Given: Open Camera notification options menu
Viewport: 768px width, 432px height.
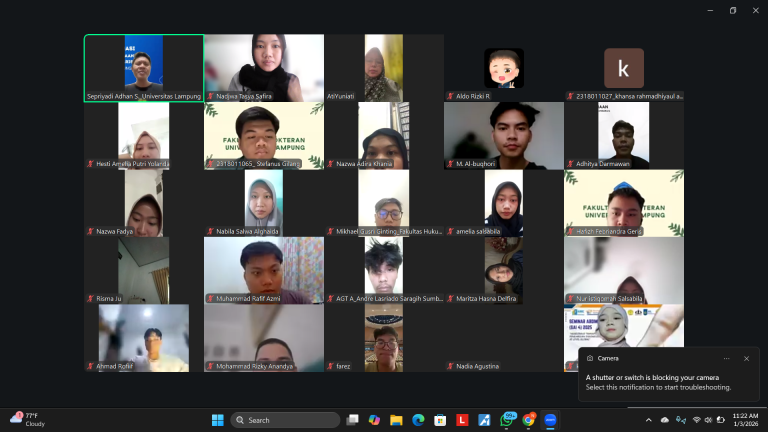Looking at the screenshot, I should 726,359.
